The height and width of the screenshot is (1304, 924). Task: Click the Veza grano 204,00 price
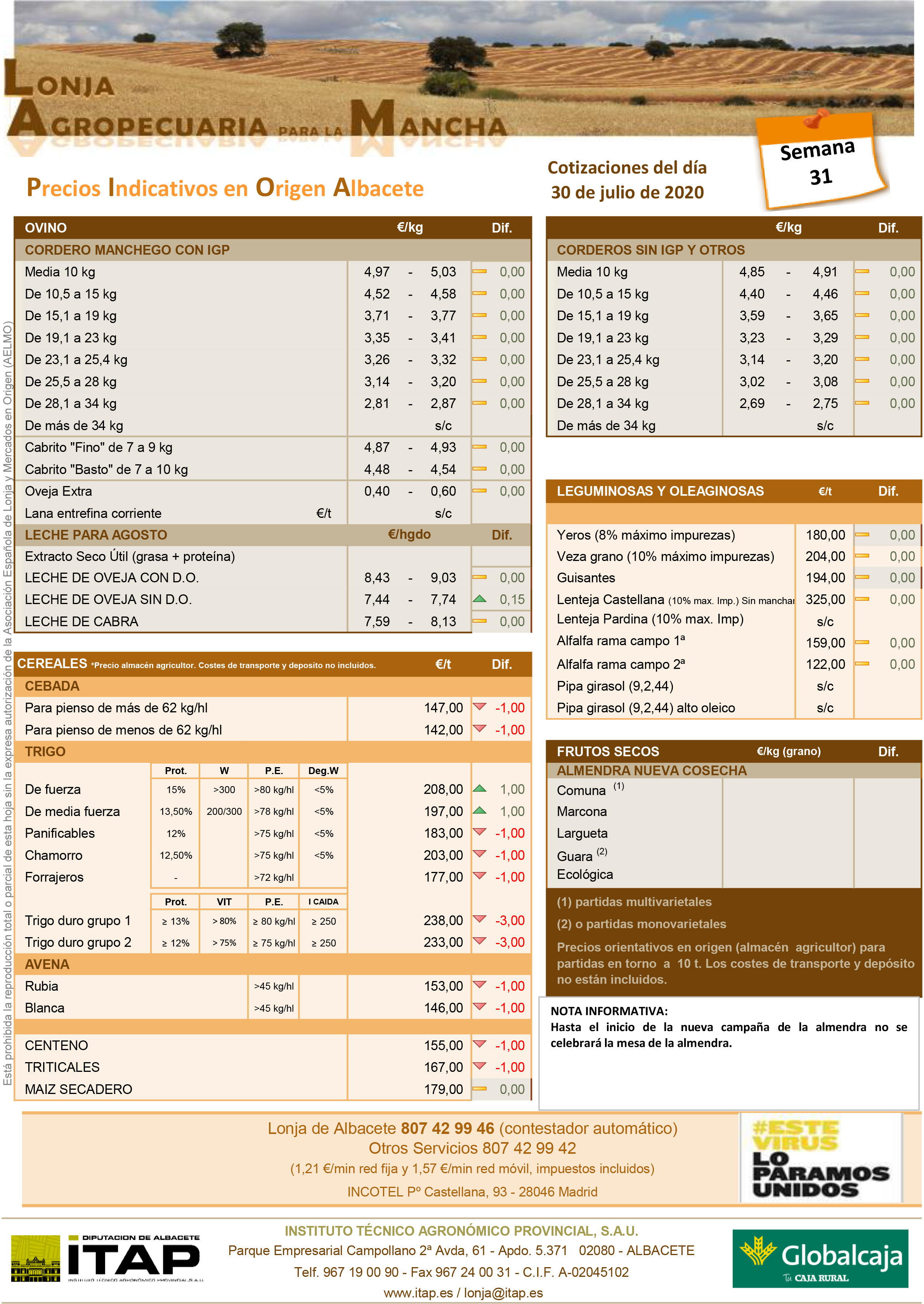(x=825, y=556)
